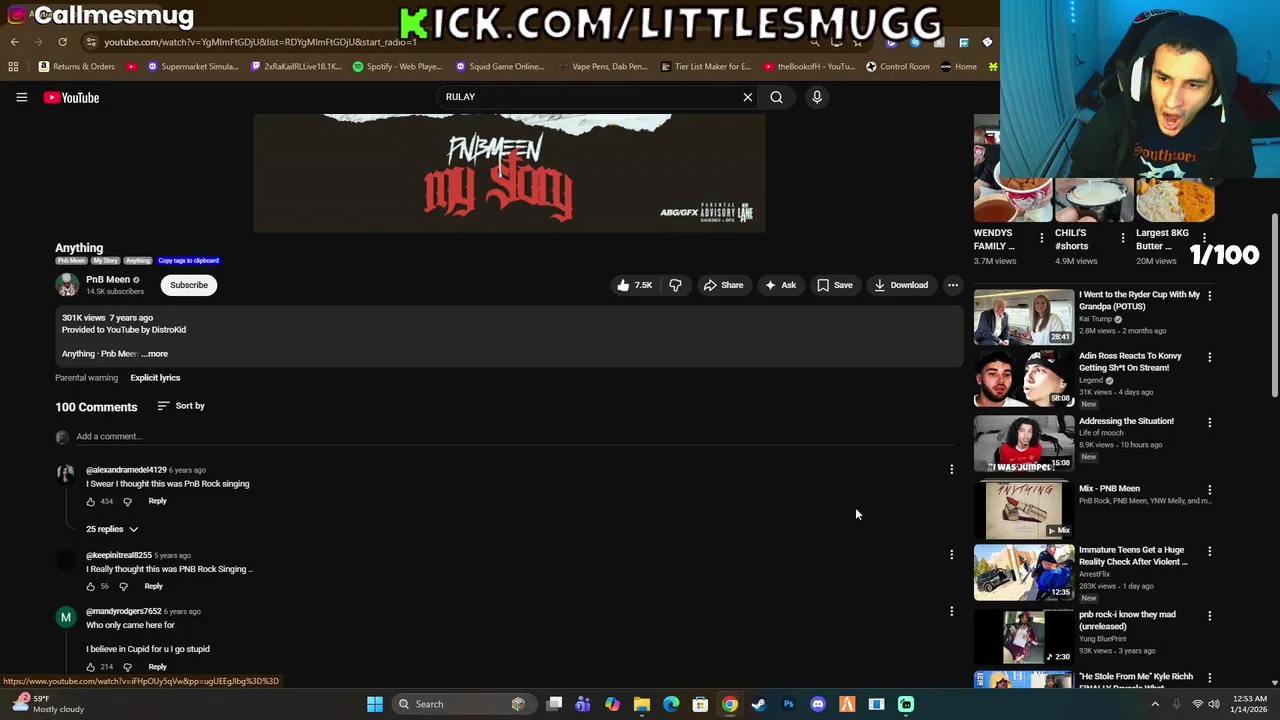Open options menu for mandyrodgers7652 comment
This screenshot has height=720, width=1280.
951,611
